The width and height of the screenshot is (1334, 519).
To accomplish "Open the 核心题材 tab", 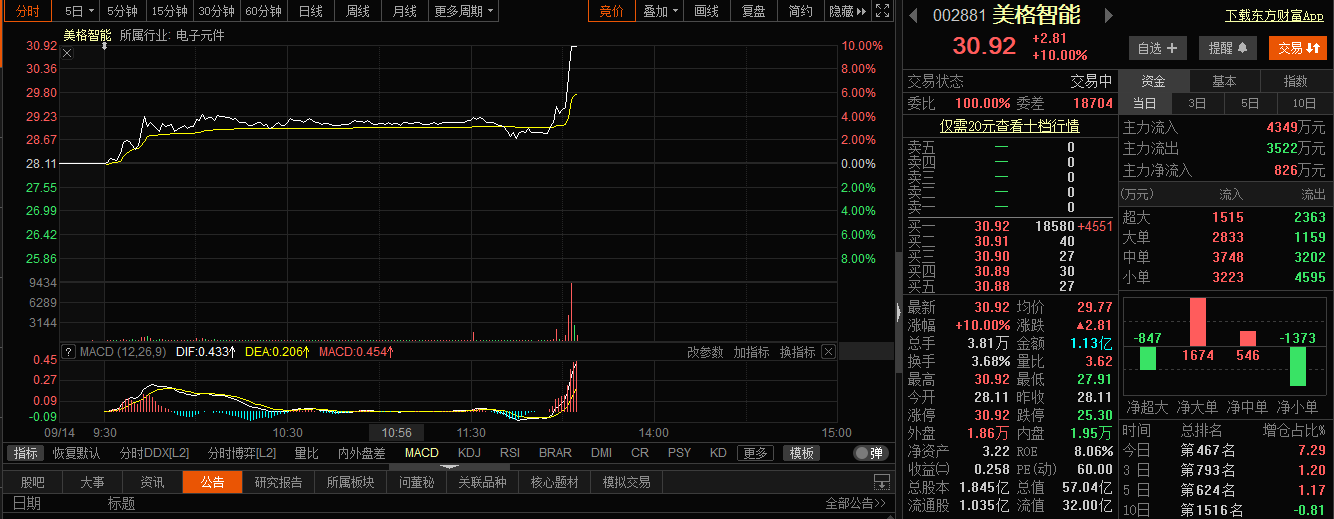I will click(x=554, y=482).
